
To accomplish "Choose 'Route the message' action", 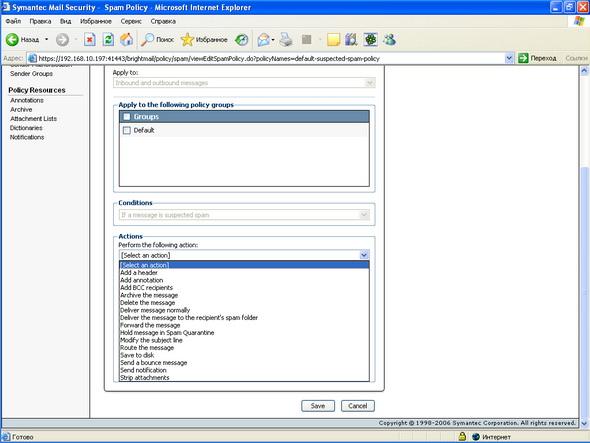I will 244,348.
